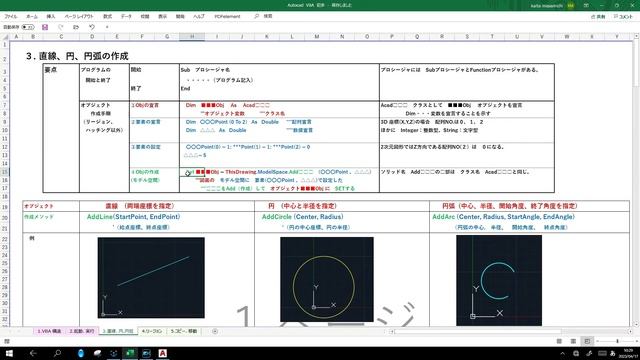Open the Windows Start menu
Image resolution: width=640 pixels, height=360 pixels.
pos(9,353)
